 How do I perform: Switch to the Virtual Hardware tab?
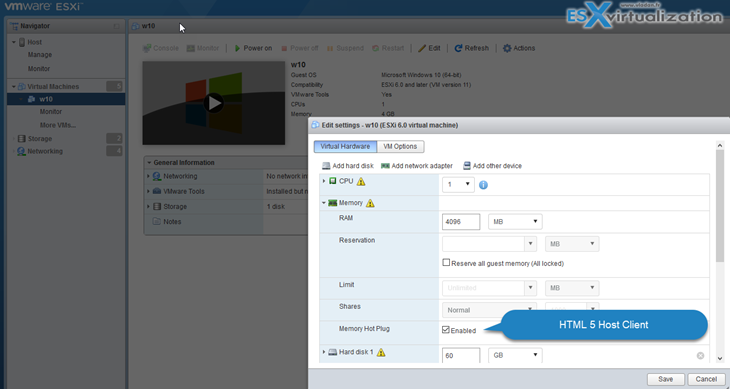pyautogui.click(x=345, y=147)
